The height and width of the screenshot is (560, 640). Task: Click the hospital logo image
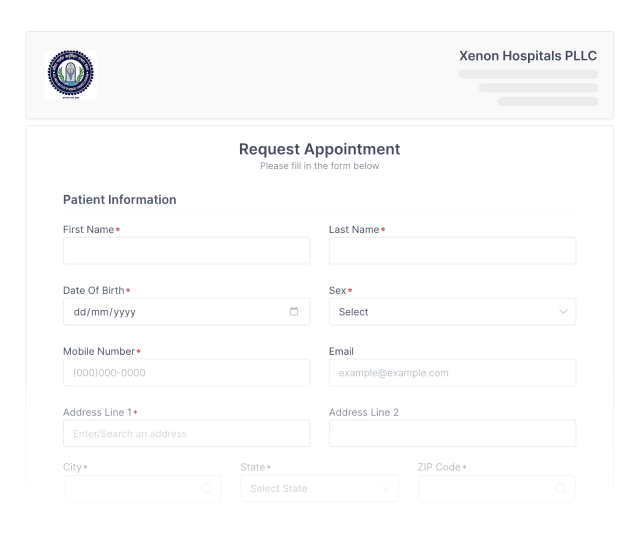pos(69,75)
